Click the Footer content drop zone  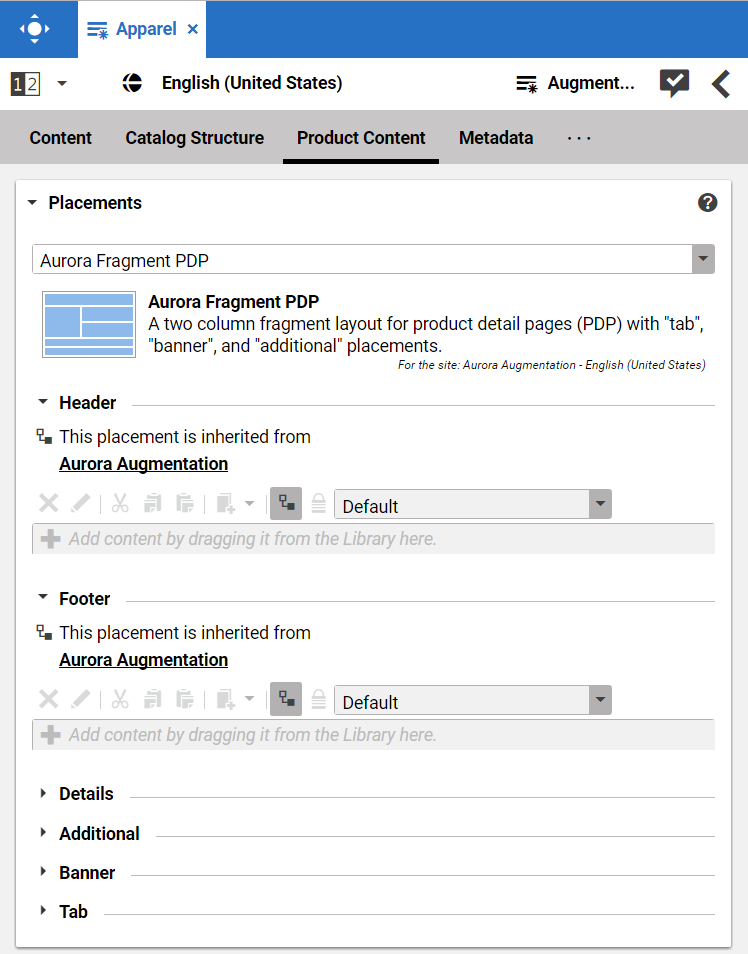(x=374, y=734)
